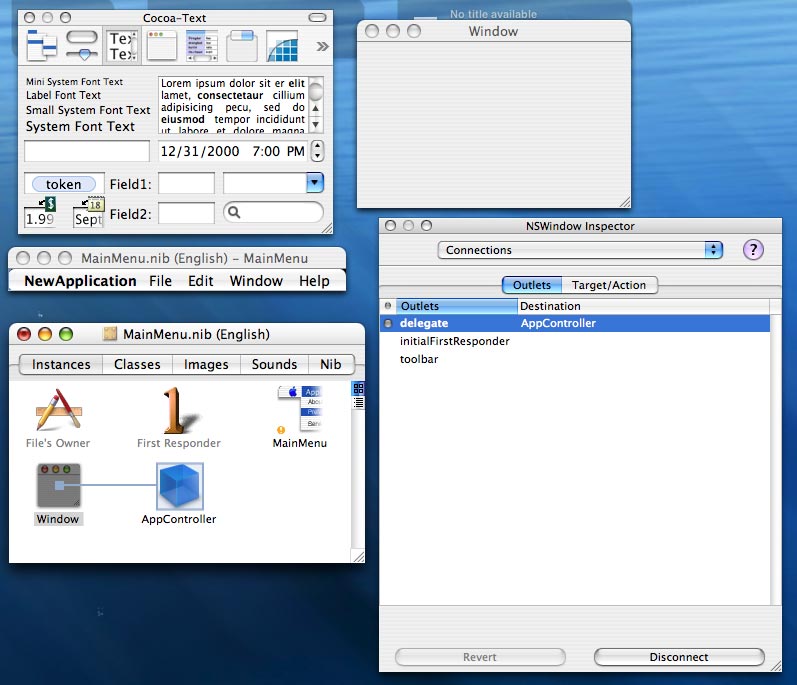Switch to the Nib tab

(330, 364)
